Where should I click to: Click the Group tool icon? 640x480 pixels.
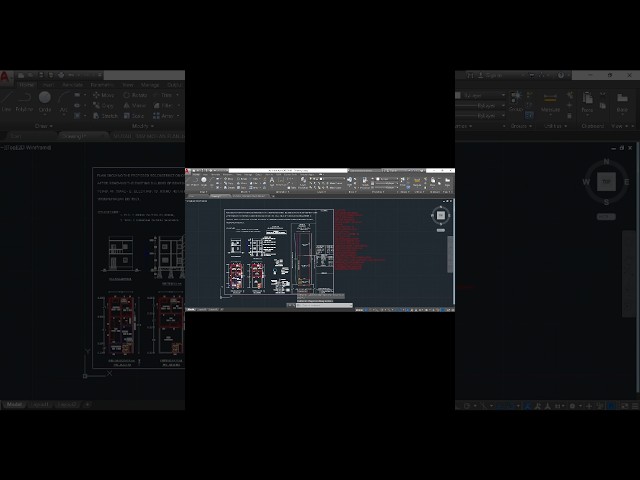coord(516,99)
